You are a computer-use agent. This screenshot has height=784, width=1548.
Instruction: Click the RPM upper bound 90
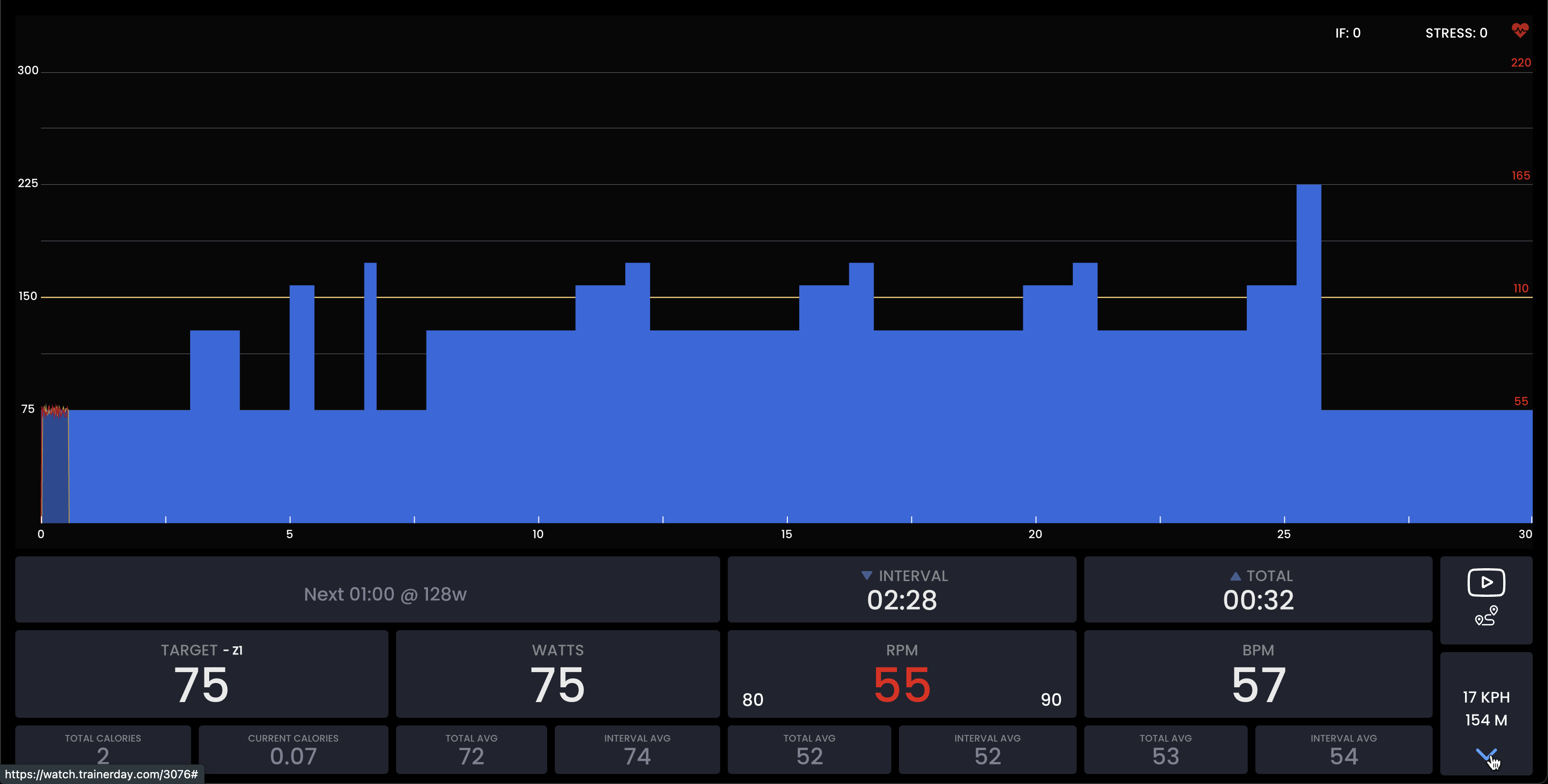pyautogui.click(x=1051, y=700)
